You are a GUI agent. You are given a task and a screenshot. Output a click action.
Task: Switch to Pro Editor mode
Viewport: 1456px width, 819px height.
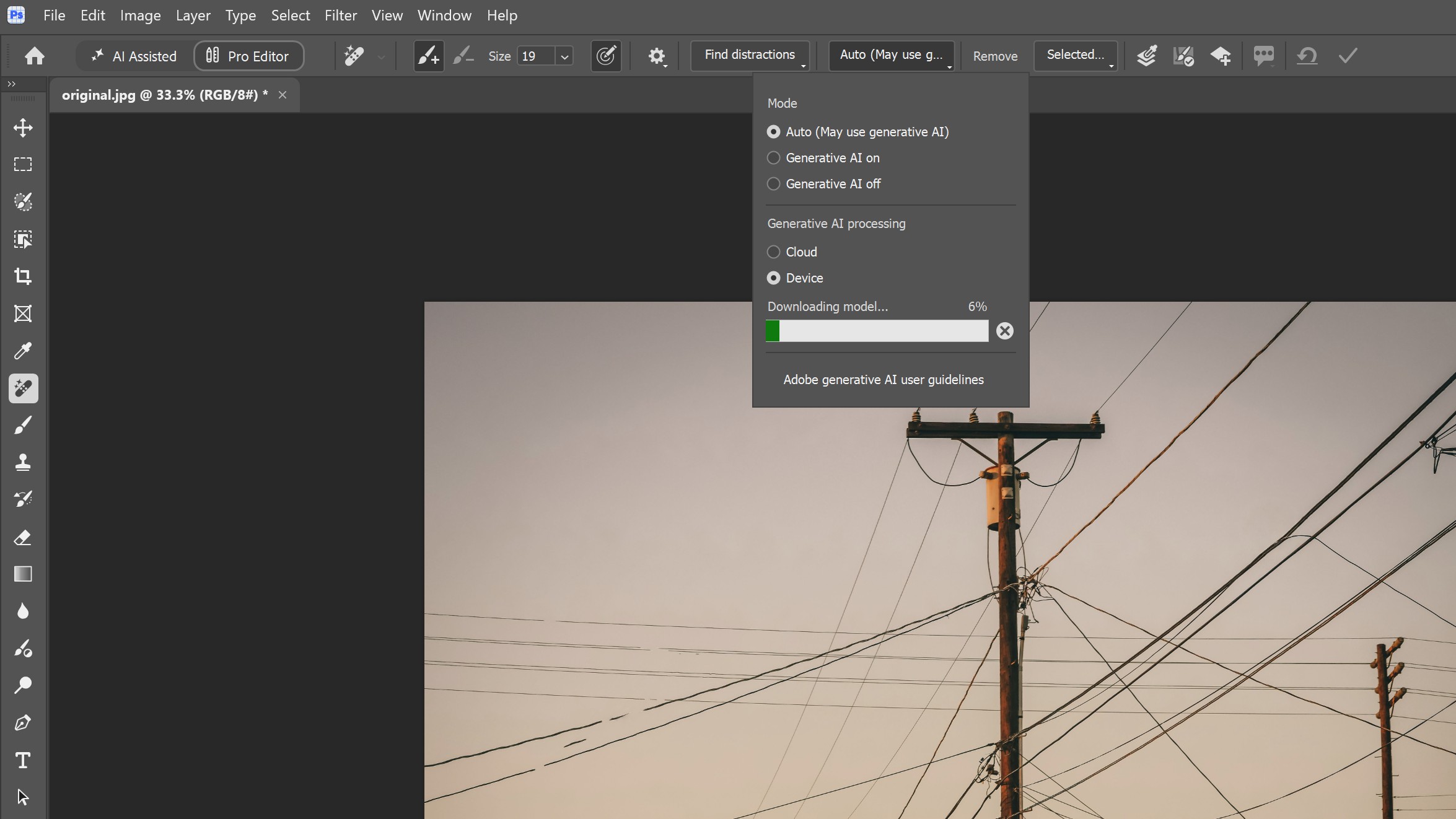(249, 56)
